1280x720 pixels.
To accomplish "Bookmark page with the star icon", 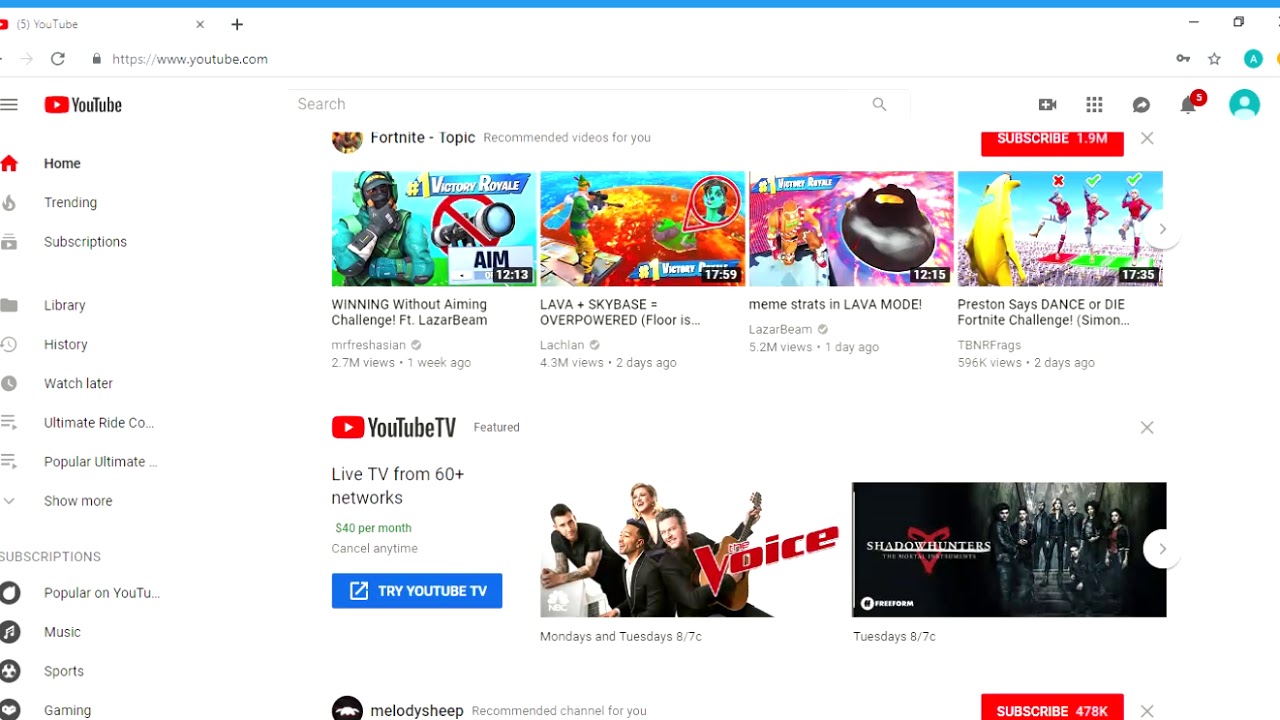I will (x=1214, y=59).
